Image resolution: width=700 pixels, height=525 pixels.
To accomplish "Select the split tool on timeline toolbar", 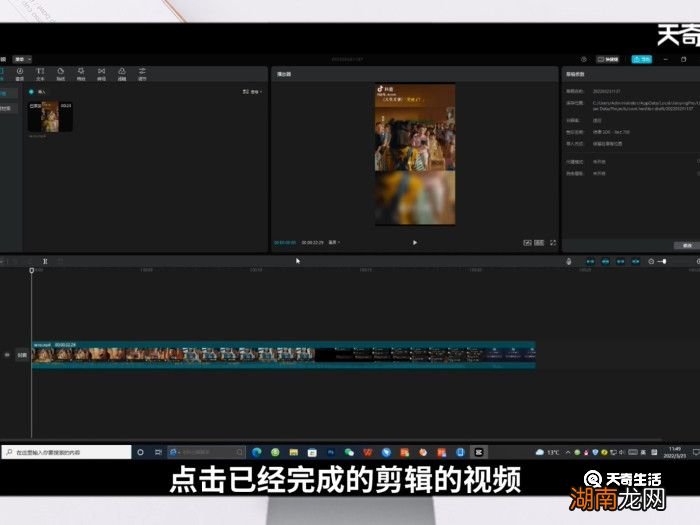I will (x=45, y=261).
